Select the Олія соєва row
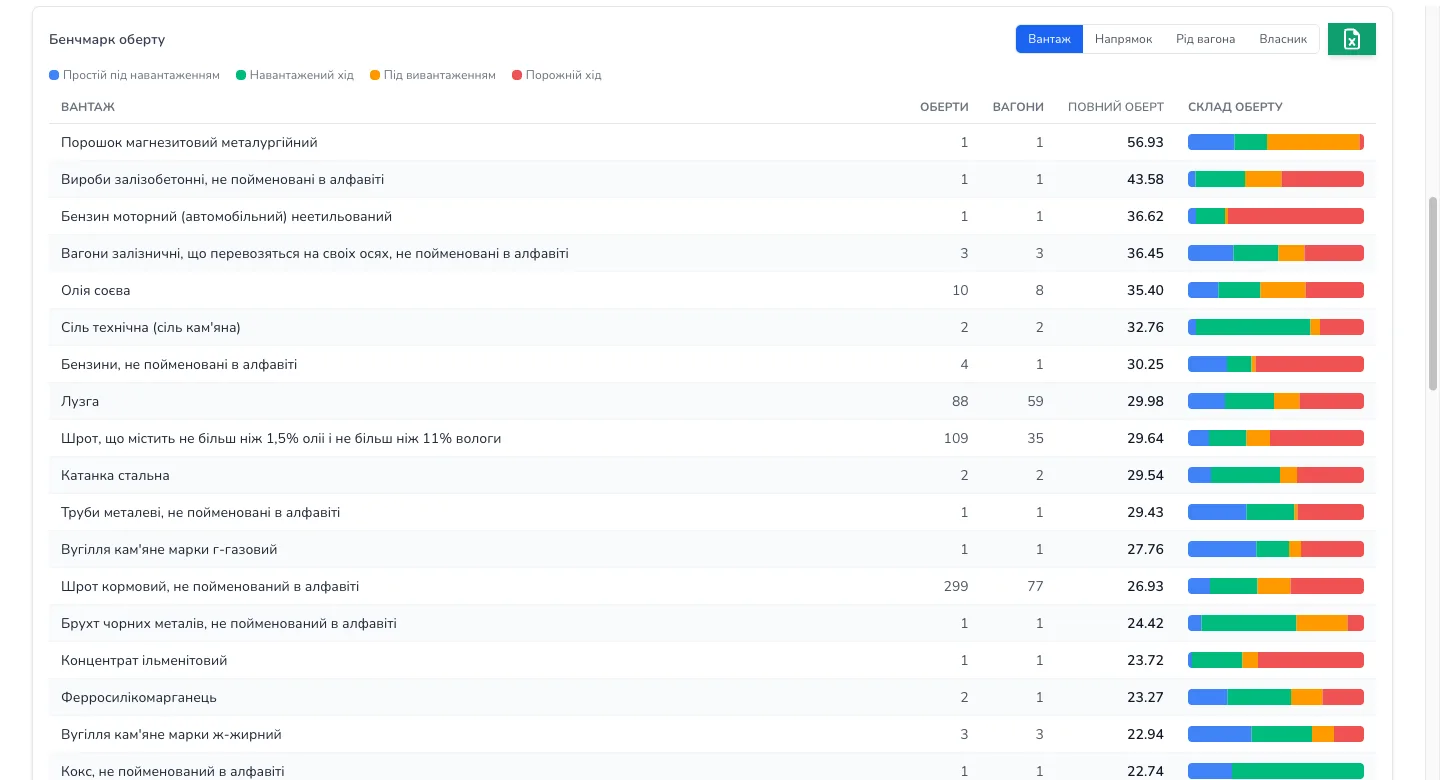1440x780 pixels. [x=712, y=290]
